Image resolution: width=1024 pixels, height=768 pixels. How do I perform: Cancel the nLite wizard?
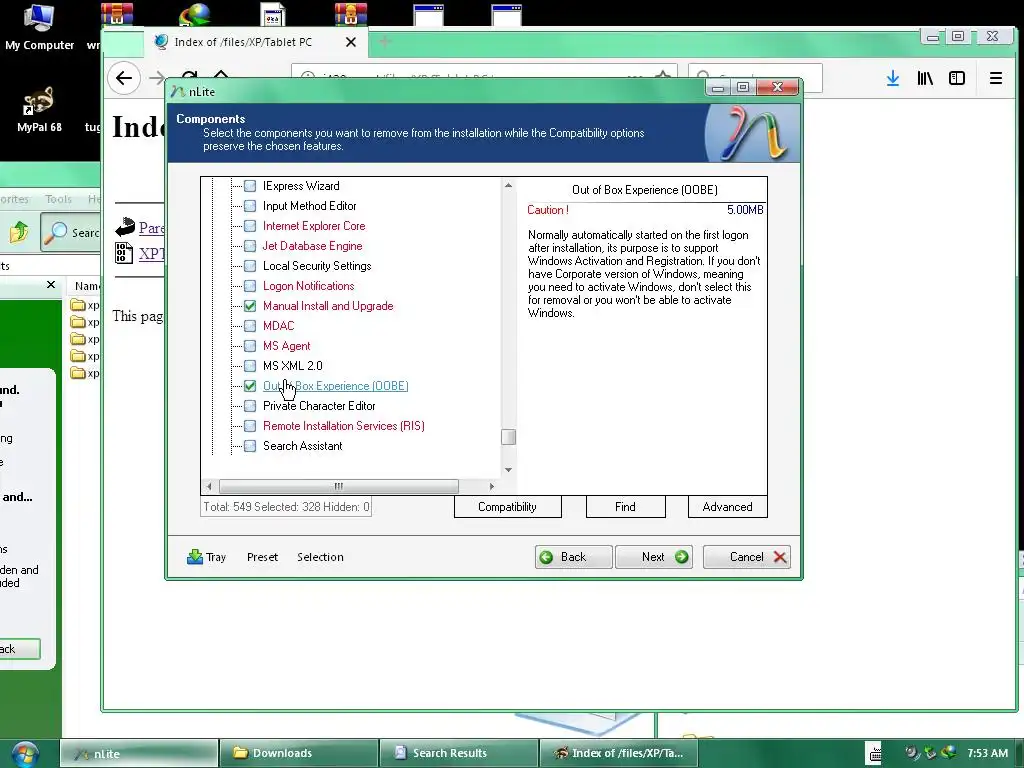[747, 557]
